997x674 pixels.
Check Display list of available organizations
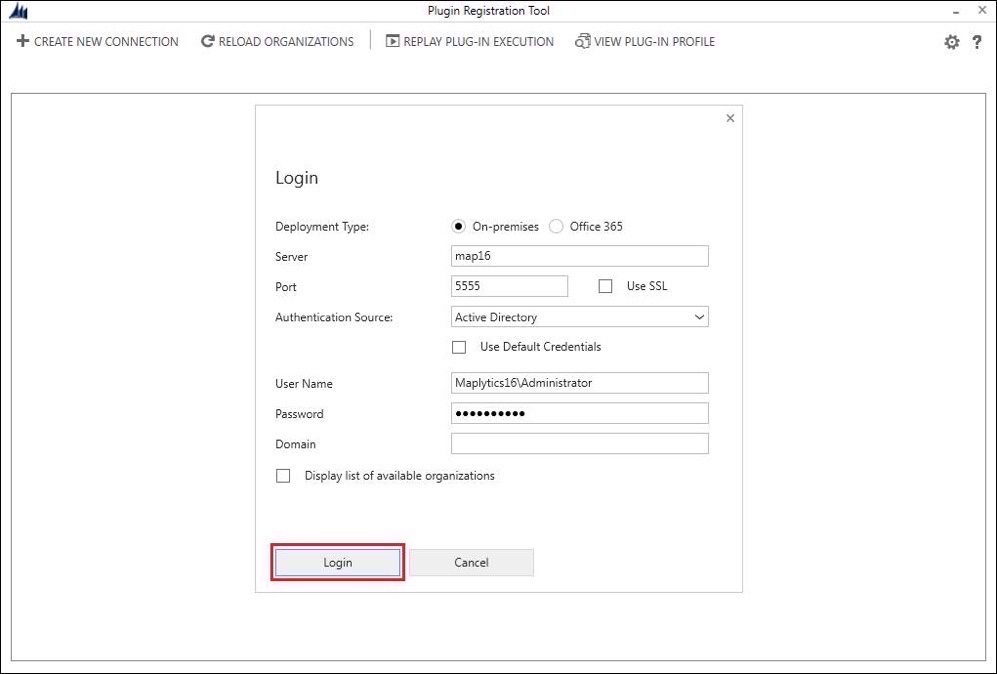[x=283, y=476]
